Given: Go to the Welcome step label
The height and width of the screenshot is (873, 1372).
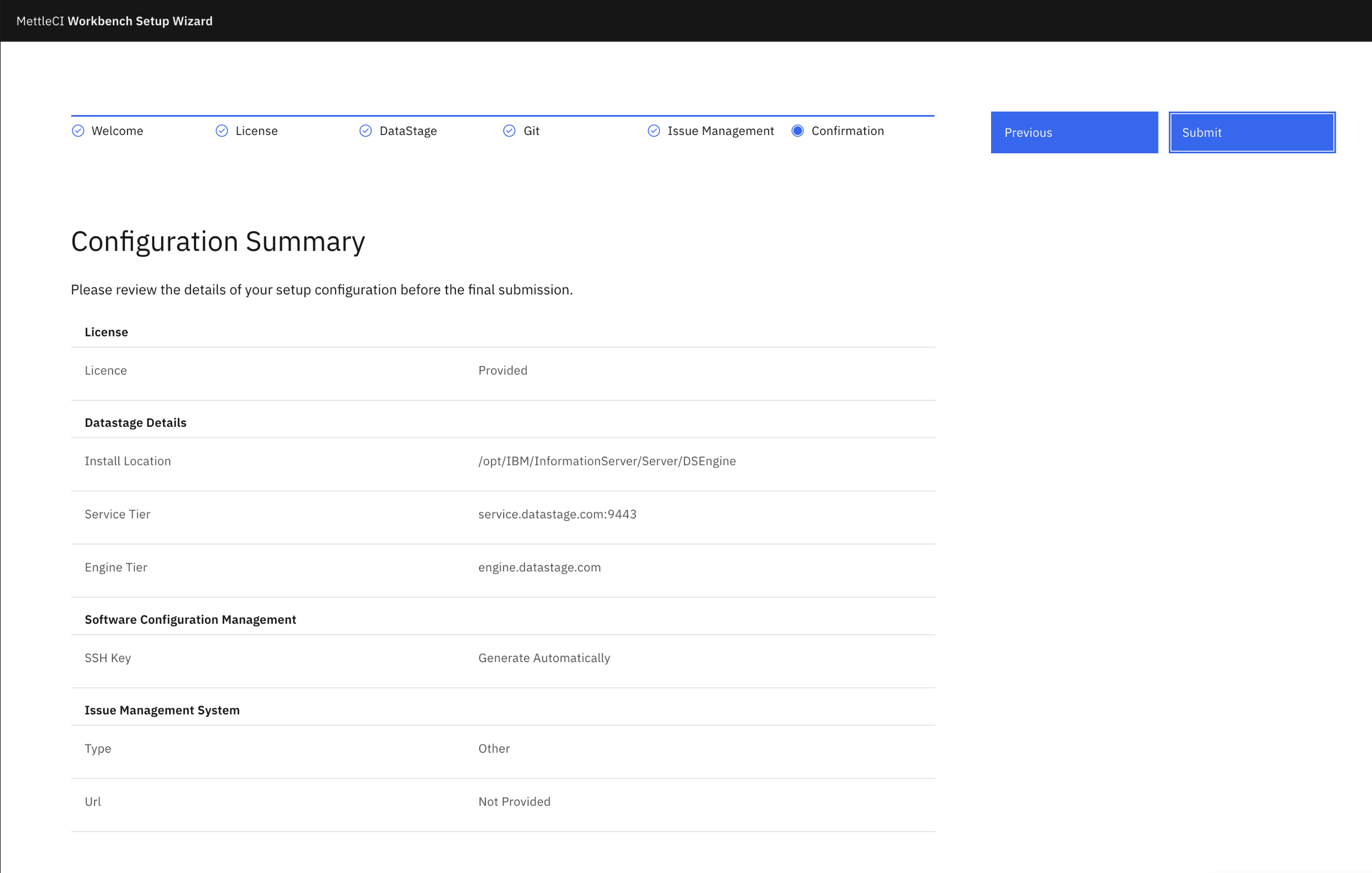Looking at the screenshot, I should 117,131.
